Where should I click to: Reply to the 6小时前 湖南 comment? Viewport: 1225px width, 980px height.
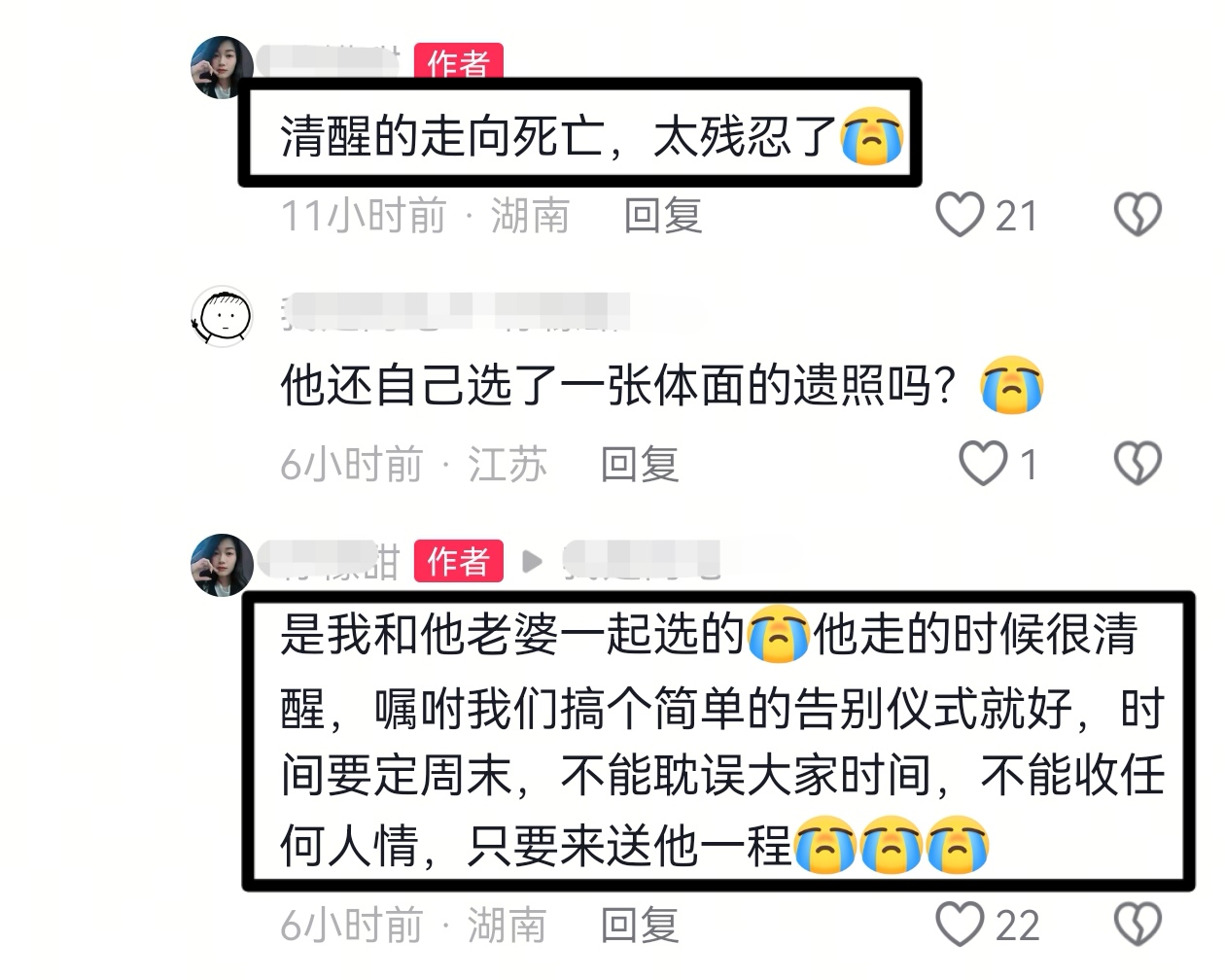[640, 925]
